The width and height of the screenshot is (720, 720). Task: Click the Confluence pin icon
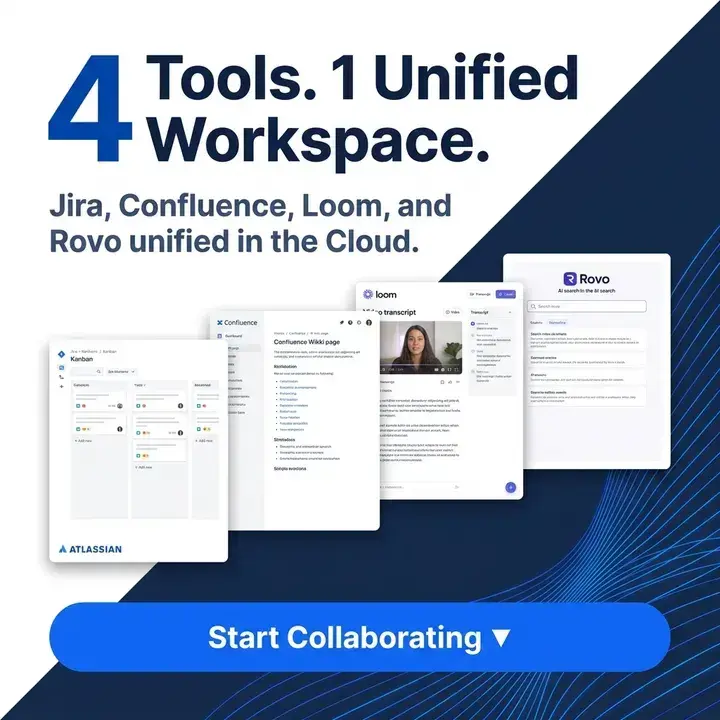click(x=342, y=322)
